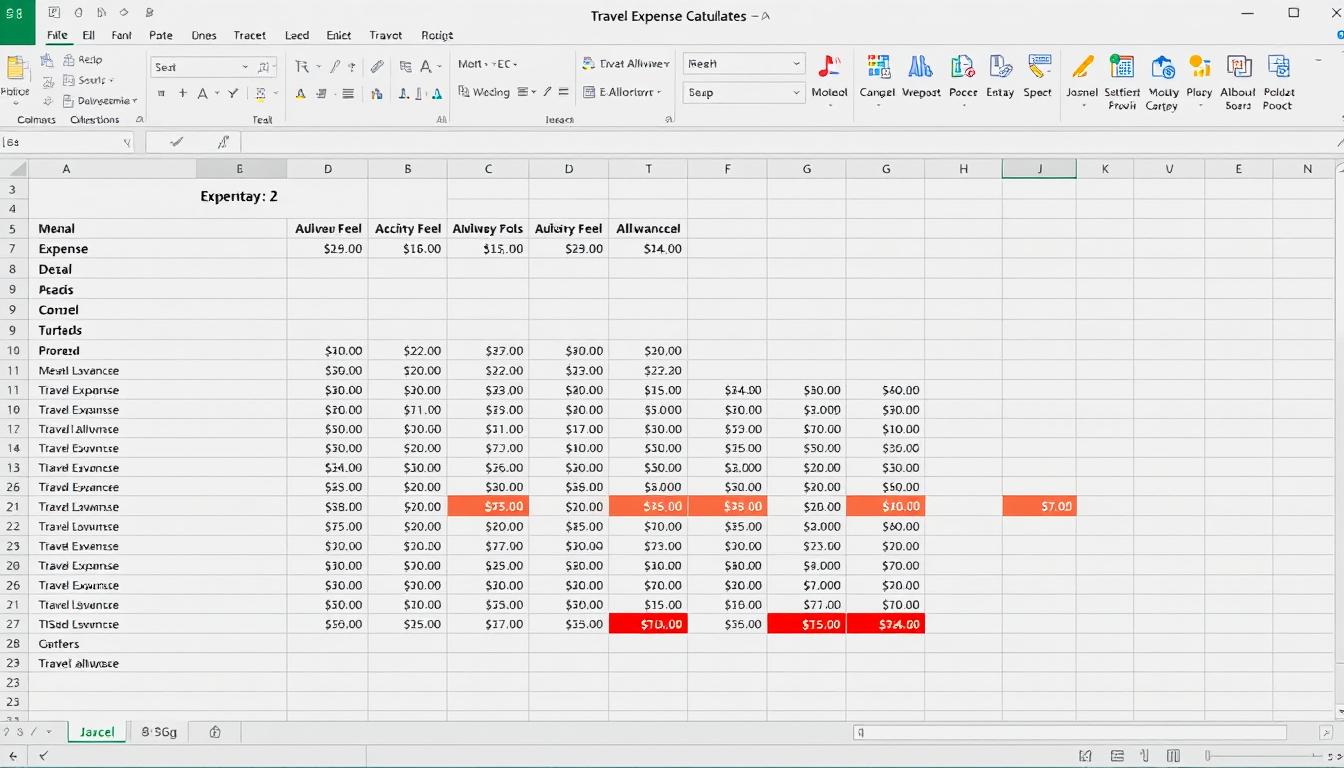Select column header J
Screen dimensions: 1344x768
[x=1039, y=169]
